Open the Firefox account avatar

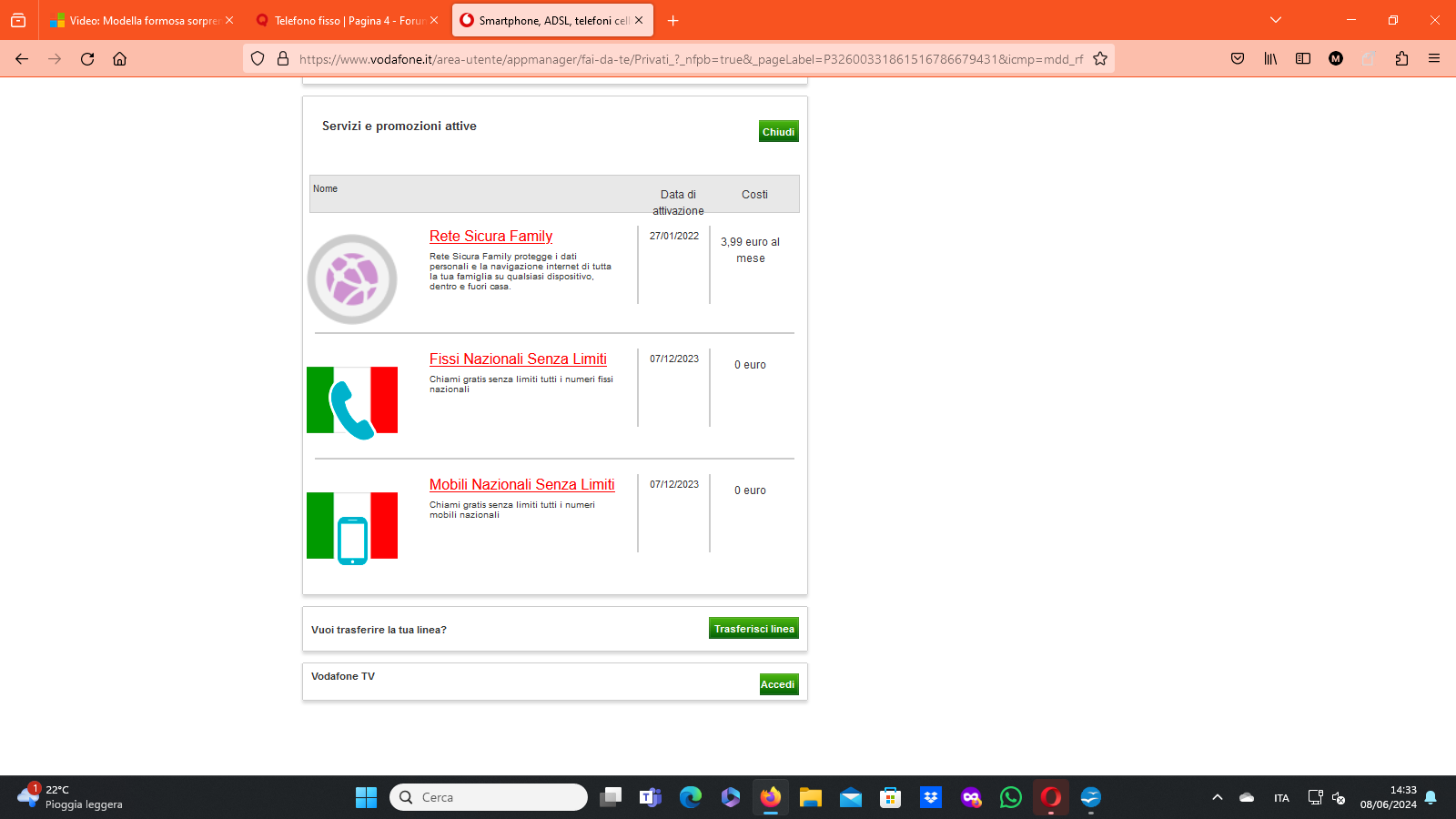point(1336,59)
